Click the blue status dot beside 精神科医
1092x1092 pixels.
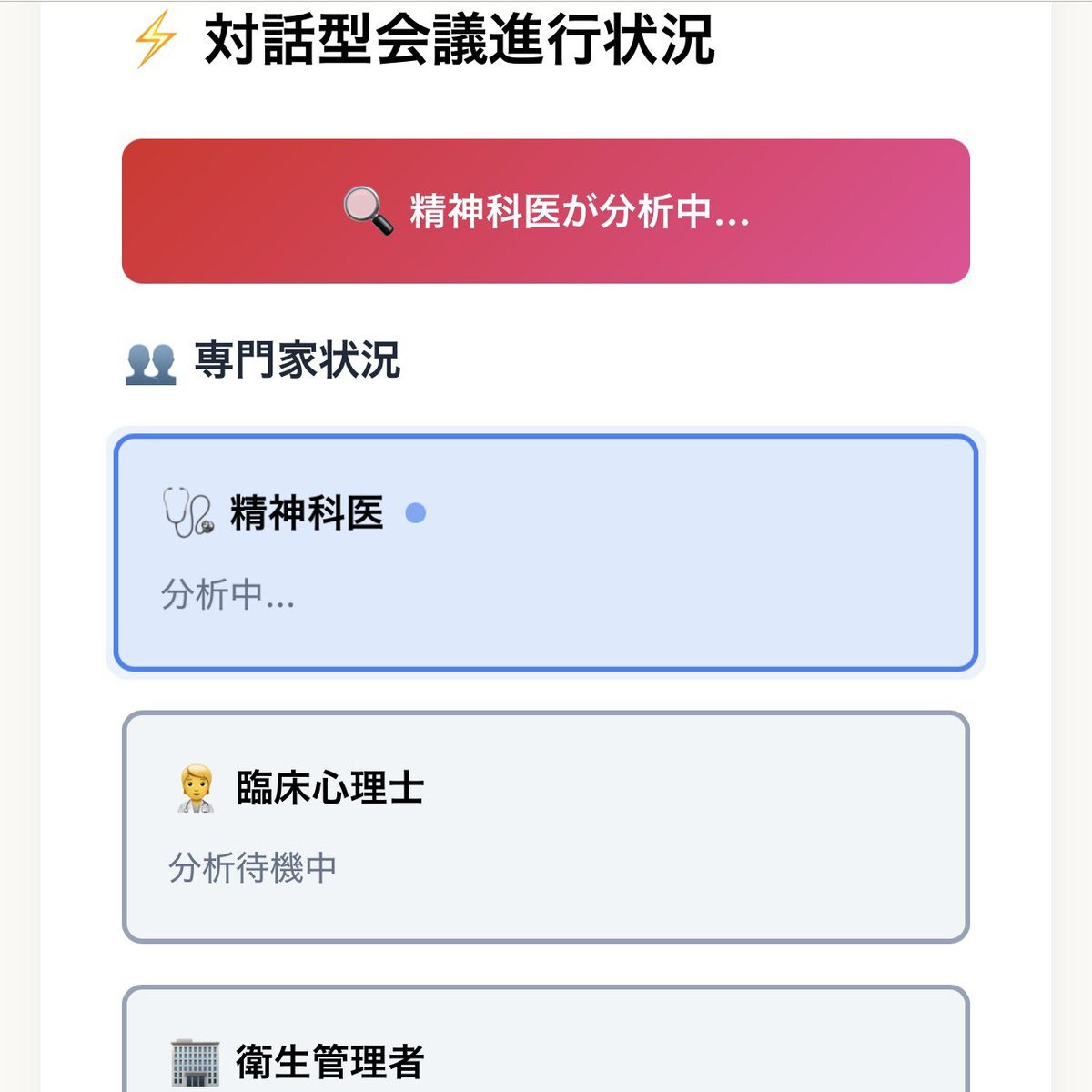tap(415, 513)
